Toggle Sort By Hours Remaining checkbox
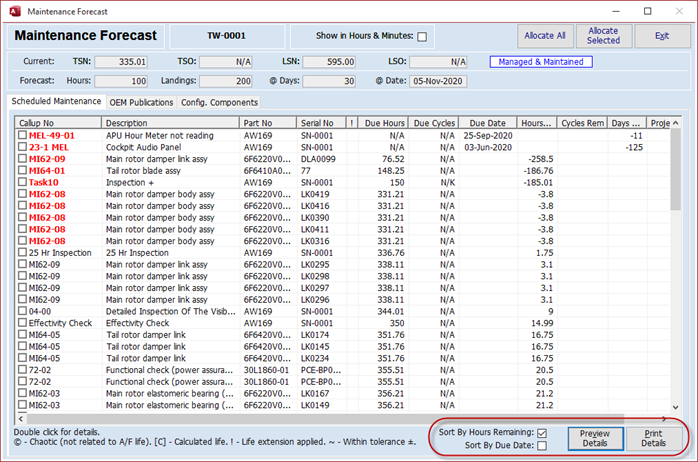 (542, 432)
